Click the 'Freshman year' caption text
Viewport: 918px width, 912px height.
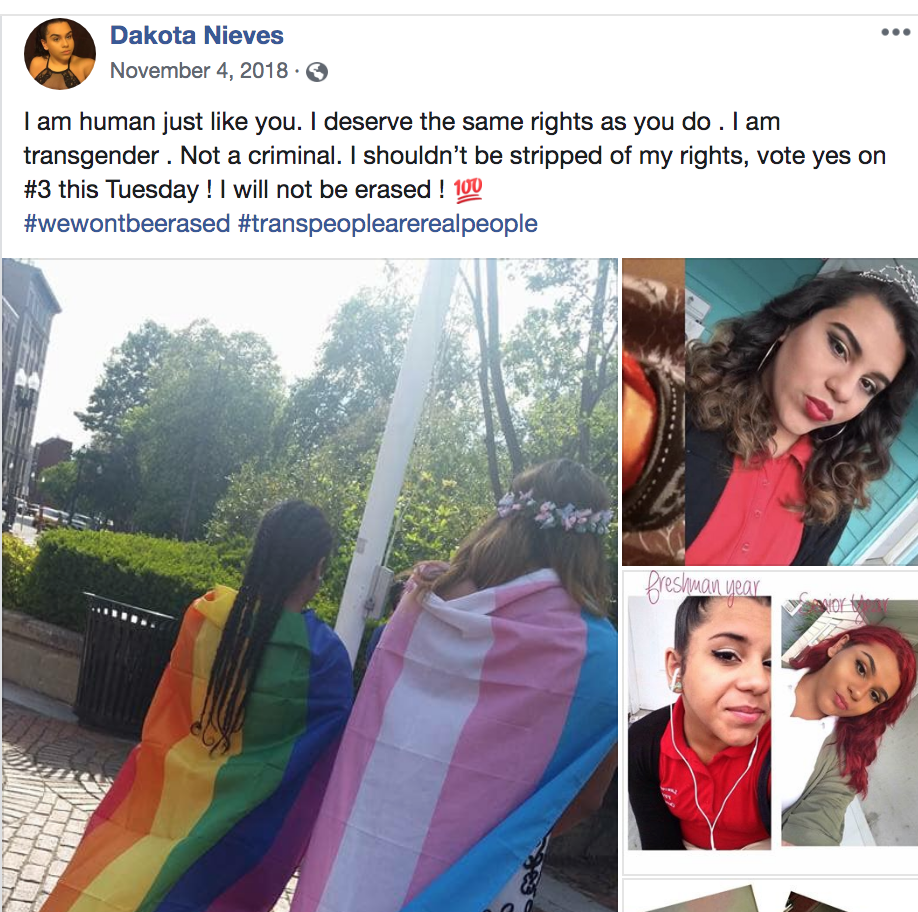703,585
